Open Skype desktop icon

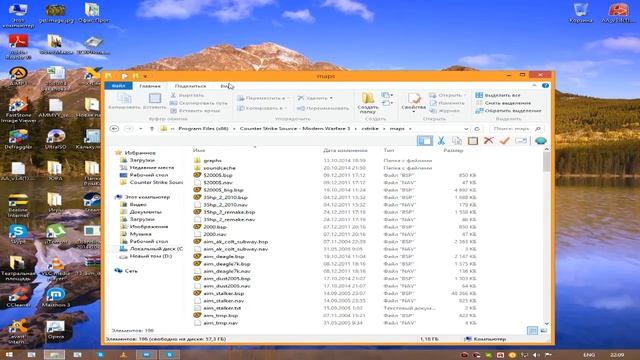coord(18,233)
